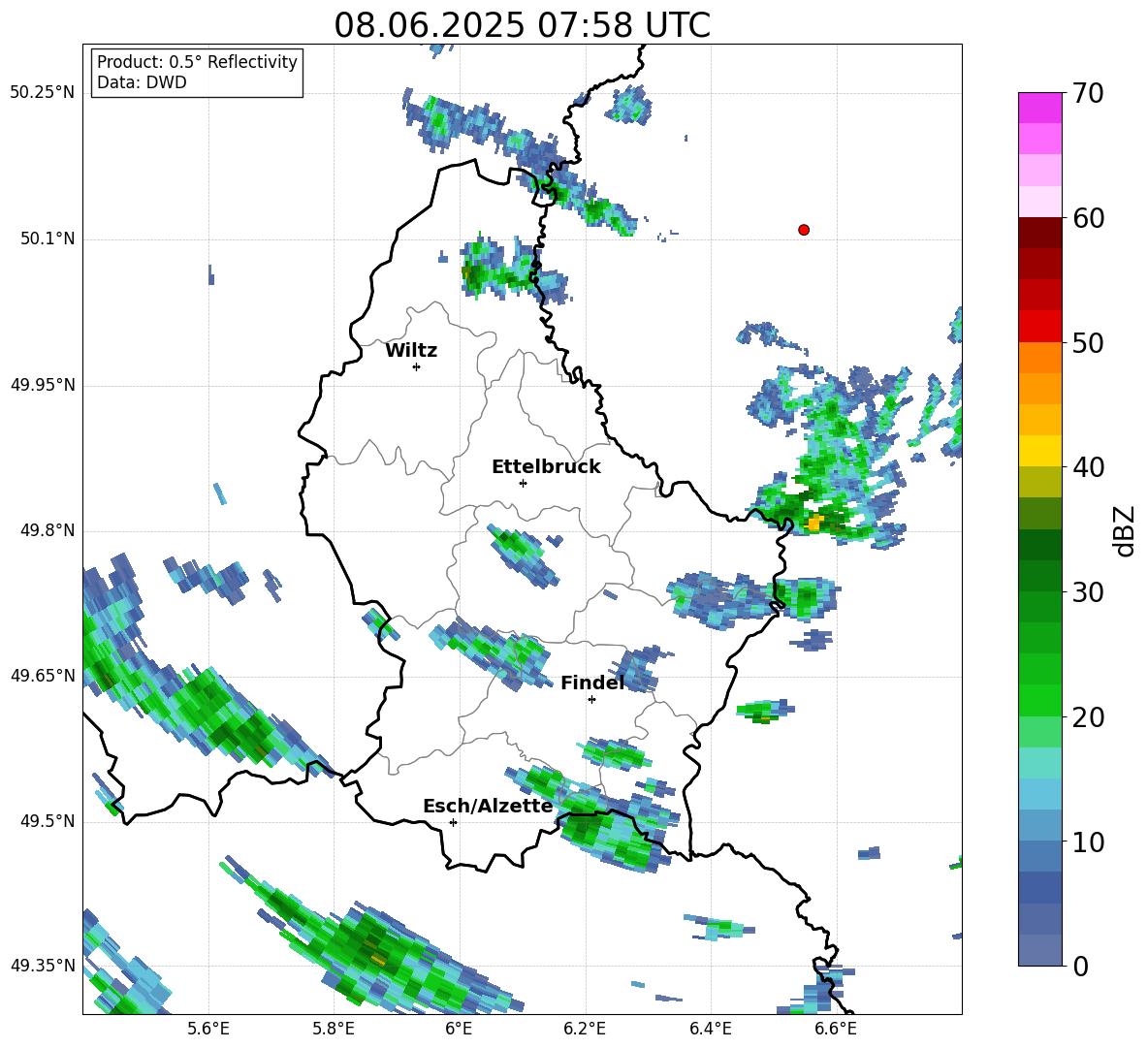This screenshot has height=1048, width=1148.
Task: Pick the yellow colorbar swatch above 40
Action: pos(1039,451)
